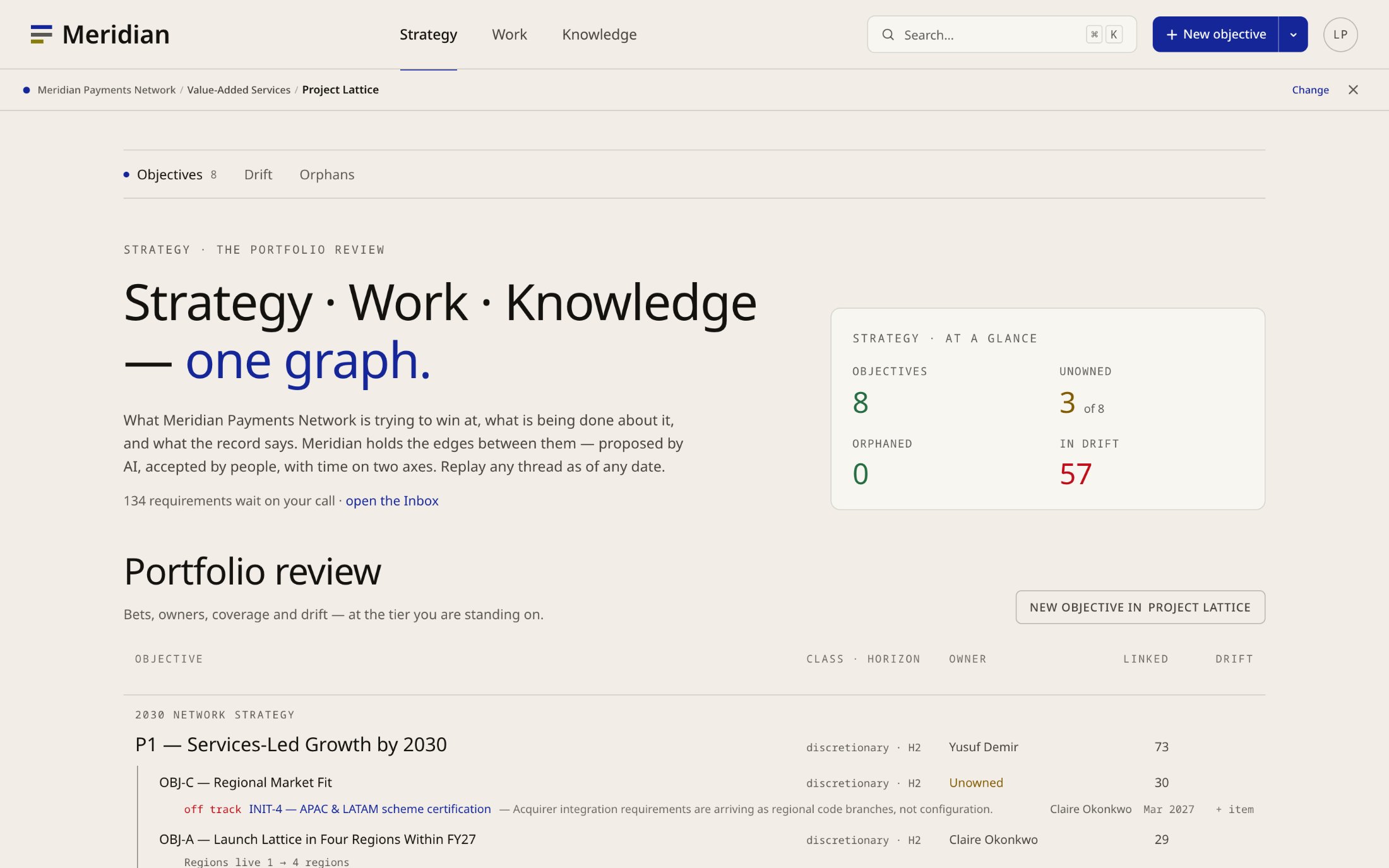Dismiss the breadcrumb bar with X
This screenshot has height=868, width=1389.
point(1353,90)
